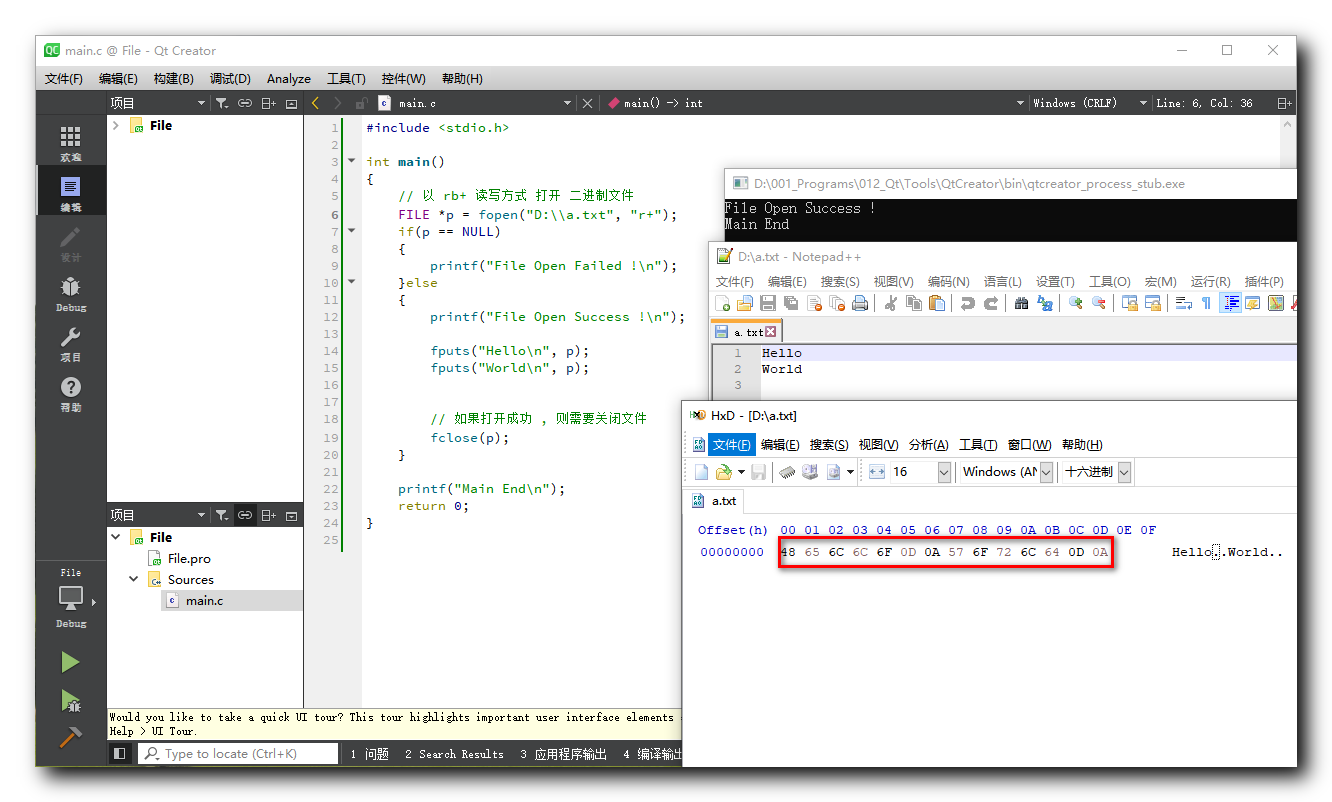Fold the if(p == NULL) block
This screenshot has height=802, width=1332.
click(351, 231)
